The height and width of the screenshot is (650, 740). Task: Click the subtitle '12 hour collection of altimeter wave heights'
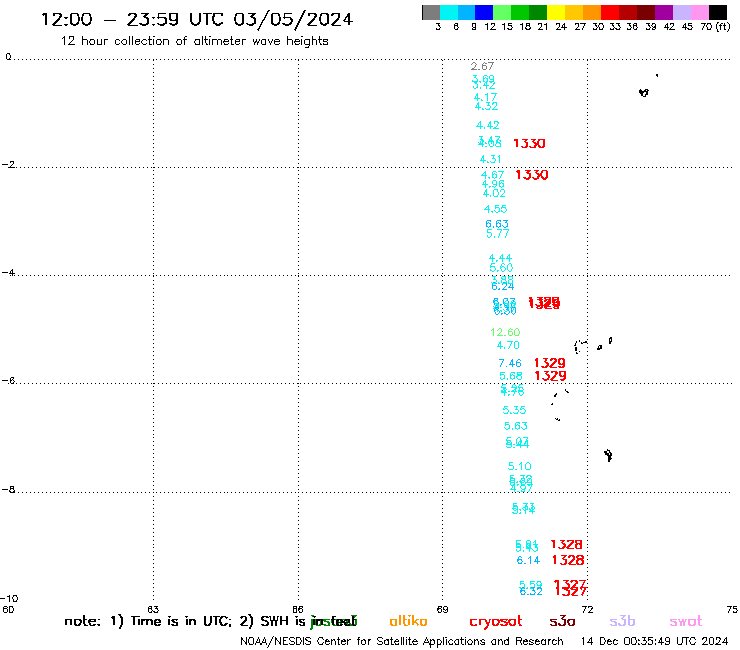tap(194, 41)
